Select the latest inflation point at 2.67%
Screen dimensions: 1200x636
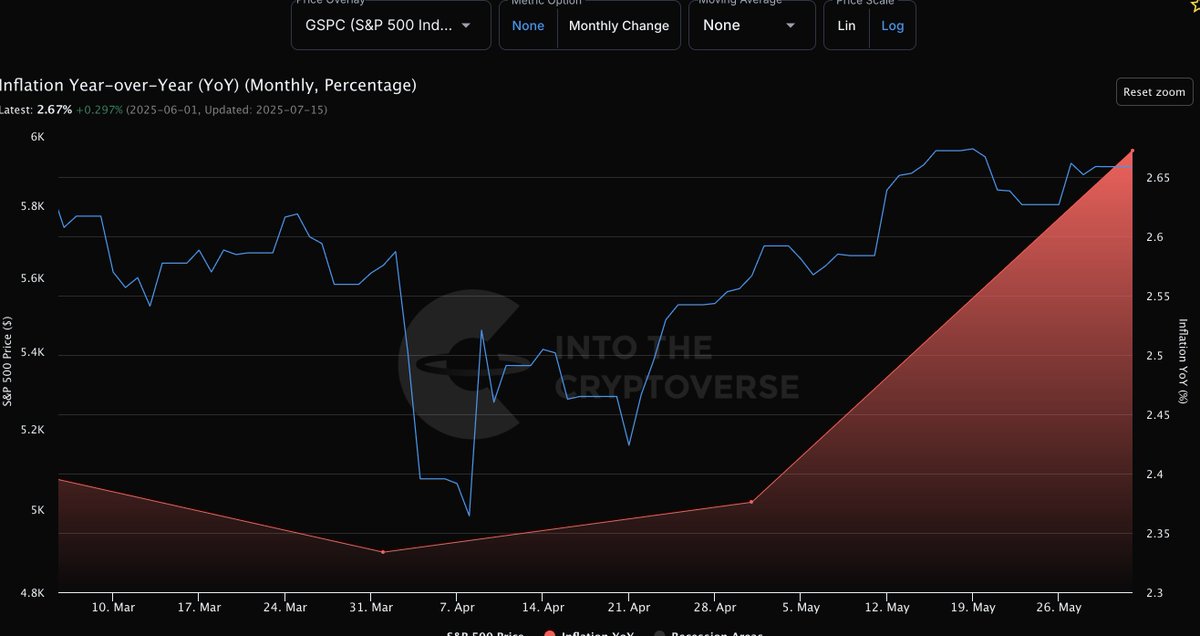click(1132, 151)
